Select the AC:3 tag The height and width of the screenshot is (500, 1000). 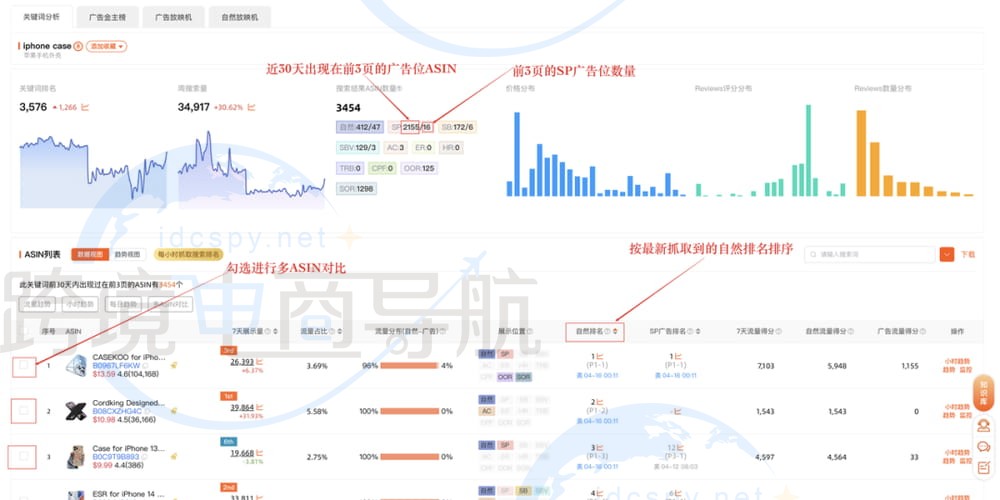(x=395, y=147)
